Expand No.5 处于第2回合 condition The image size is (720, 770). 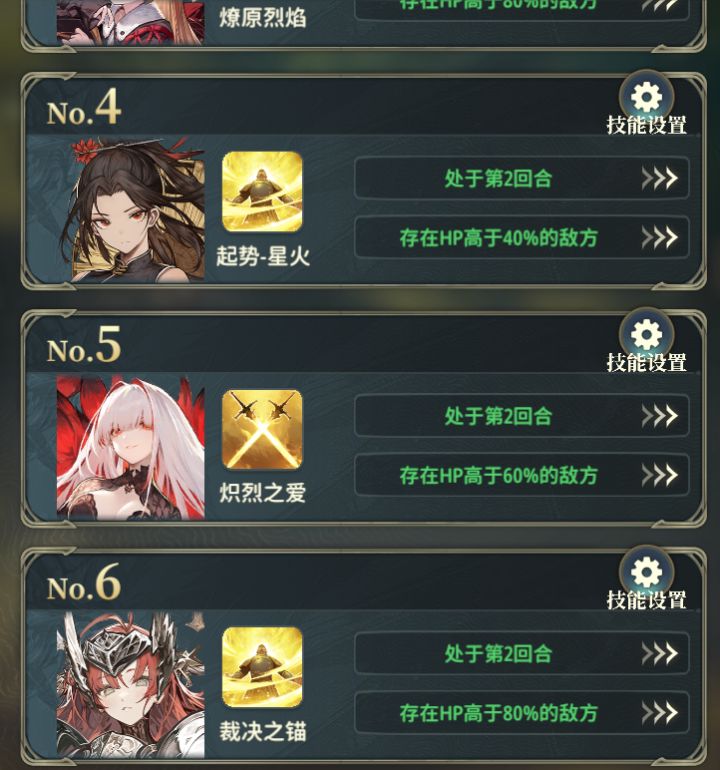coord(522,416)
